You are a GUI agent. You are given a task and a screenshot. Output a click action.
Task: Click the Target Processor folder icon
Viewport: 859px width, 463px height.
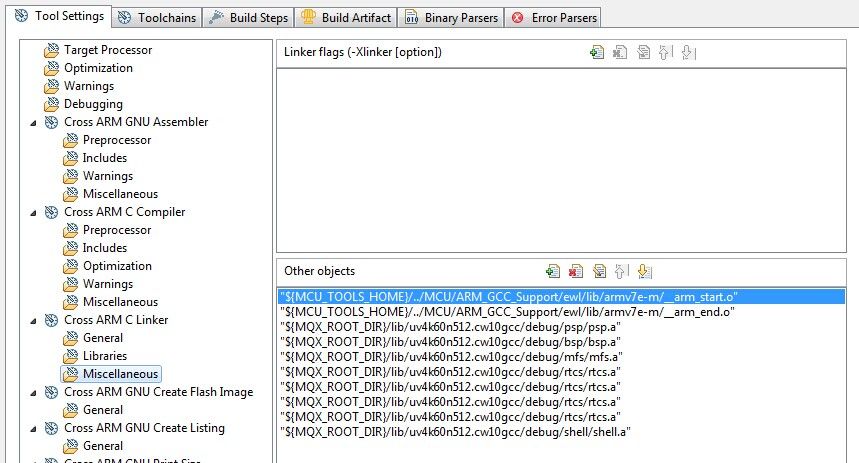point(51,50)
